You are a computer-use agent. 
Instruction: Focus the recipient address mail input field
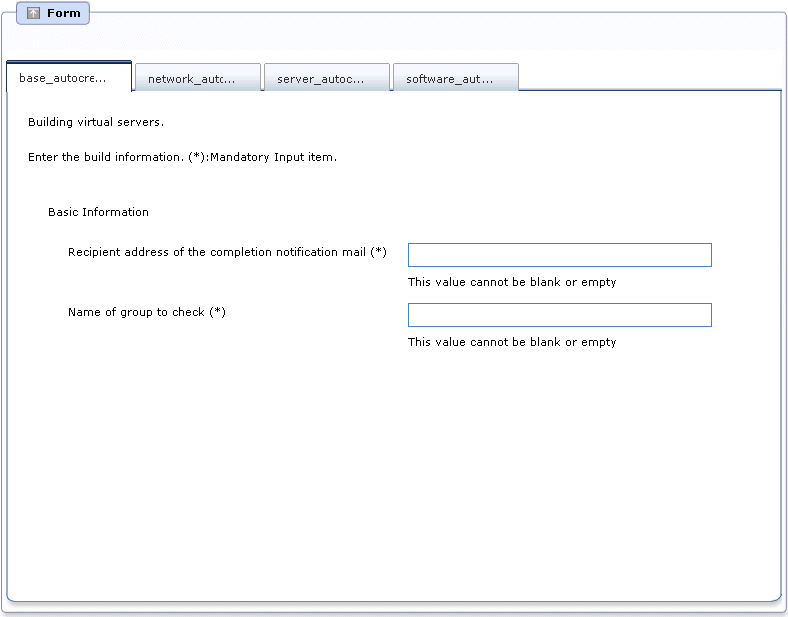560,255
